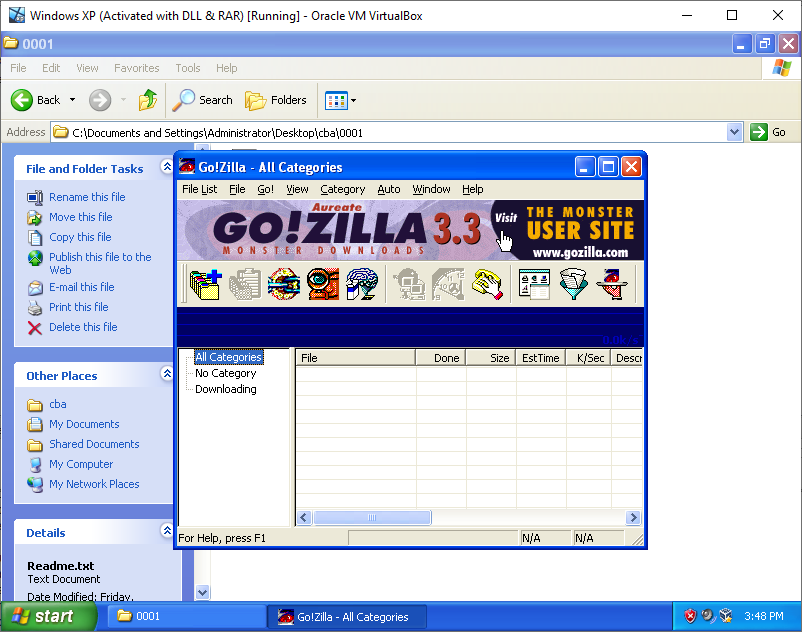
Task: Click the red X Delete this file icon
Action: click(34, 327)
